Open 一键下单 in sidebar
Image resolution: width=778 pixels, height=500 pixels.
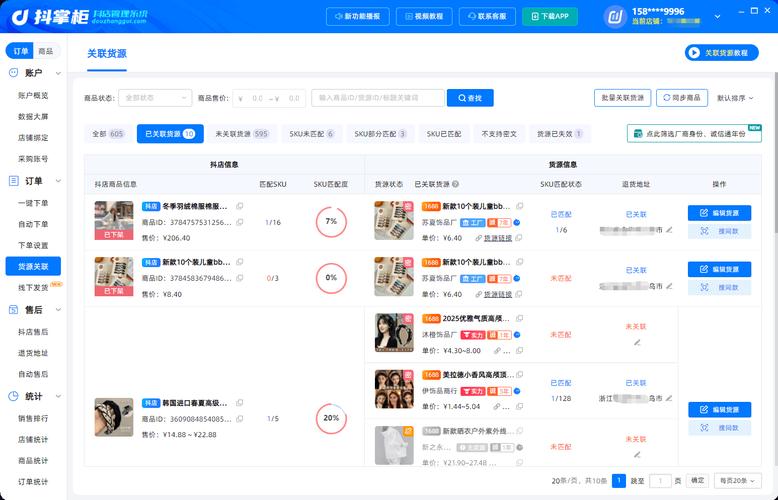coord(33,203)
